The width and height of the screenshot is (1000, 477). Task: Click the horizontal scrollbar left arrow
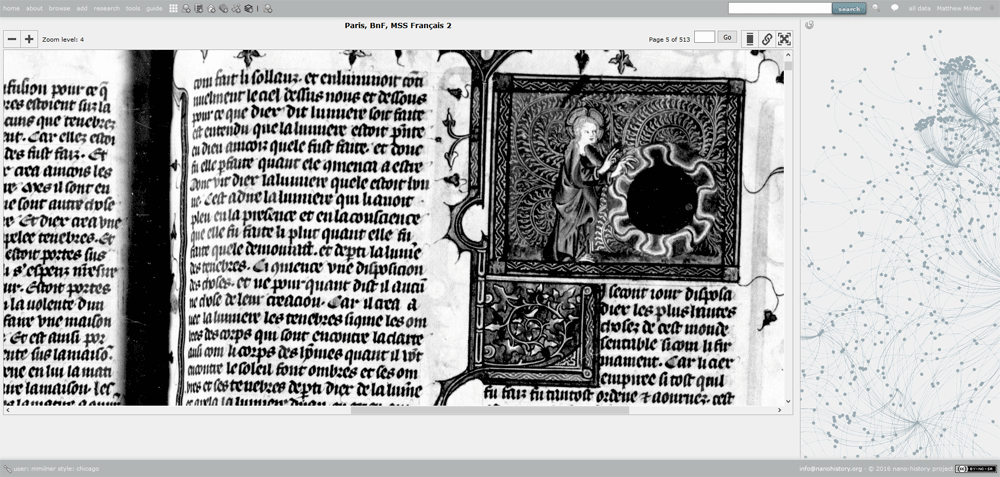coord(8,410)
